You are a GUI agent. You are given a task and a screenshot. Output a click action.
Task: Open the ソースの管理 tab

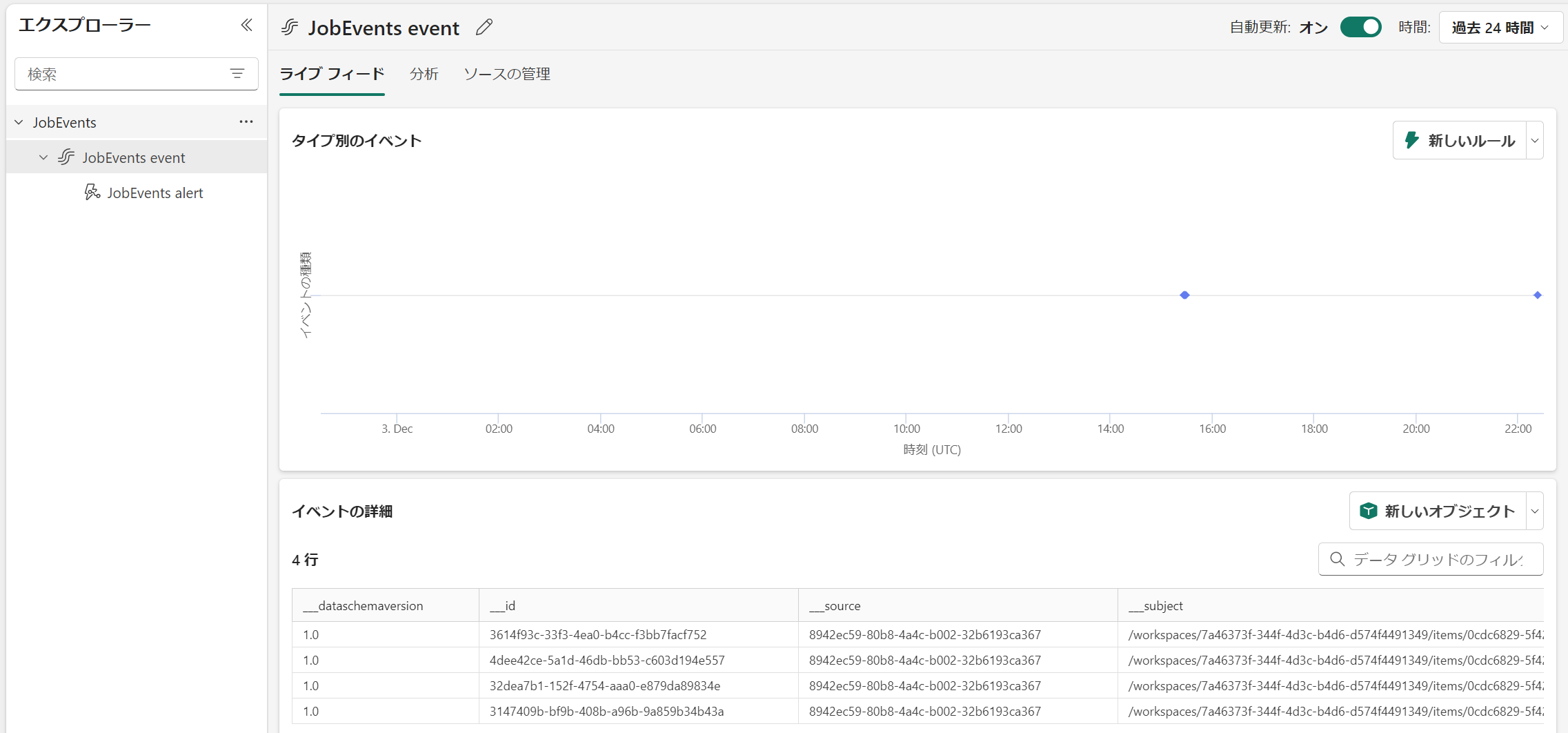click(x=507, y=74)
